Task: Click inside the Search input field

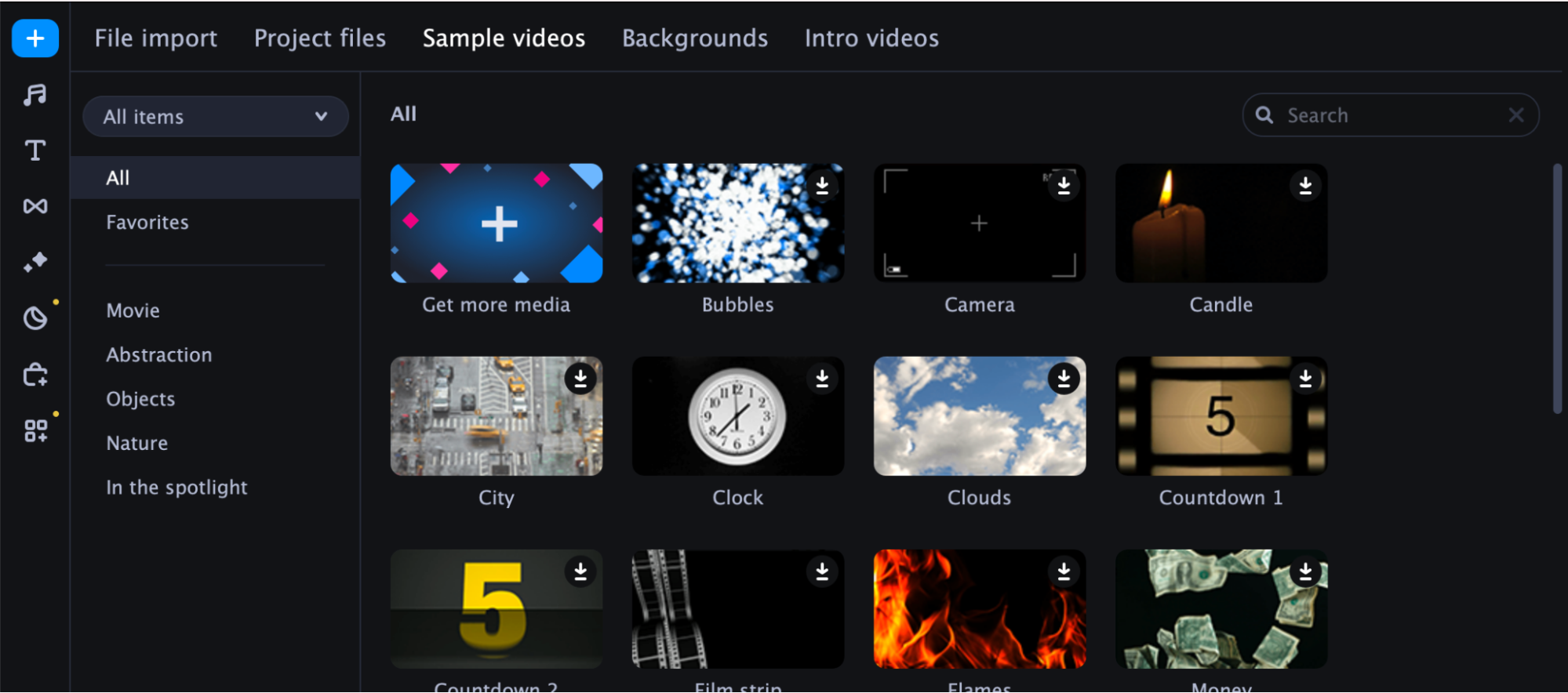Action: click(x=1391, y=115)
